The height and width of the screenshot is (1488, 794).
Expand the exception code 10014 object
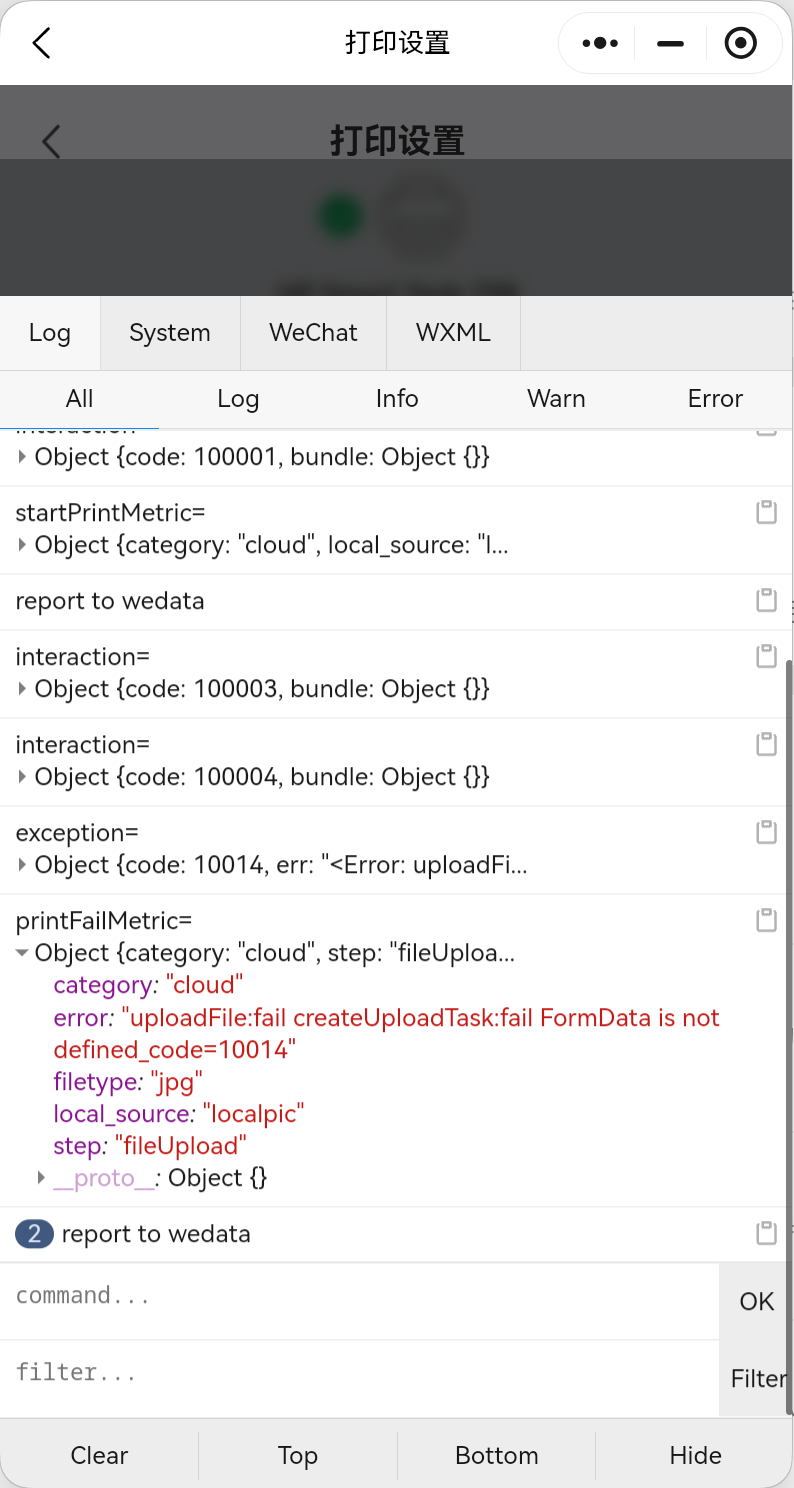[x=23, y=865]
